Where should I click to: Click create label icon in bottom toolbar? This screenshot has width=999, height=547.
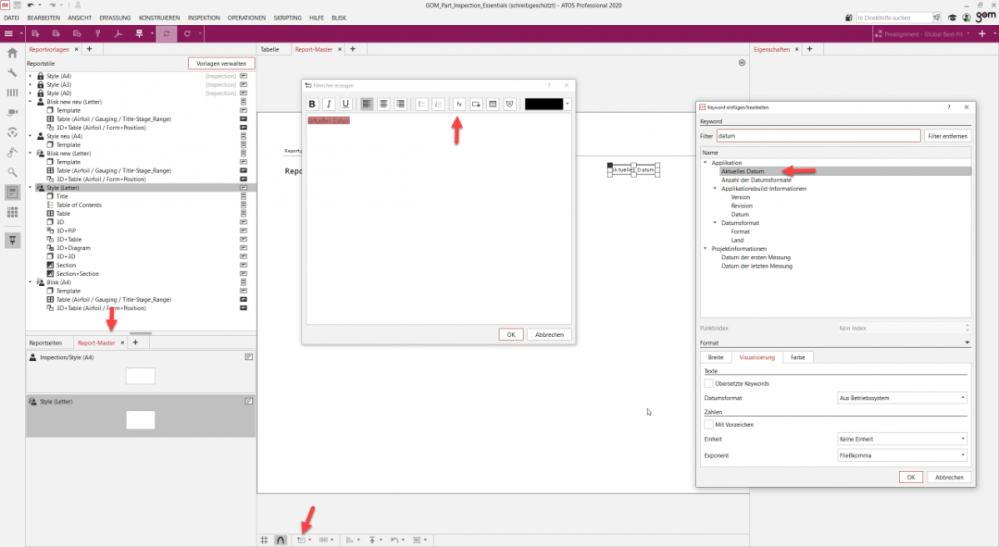[301, 540]
